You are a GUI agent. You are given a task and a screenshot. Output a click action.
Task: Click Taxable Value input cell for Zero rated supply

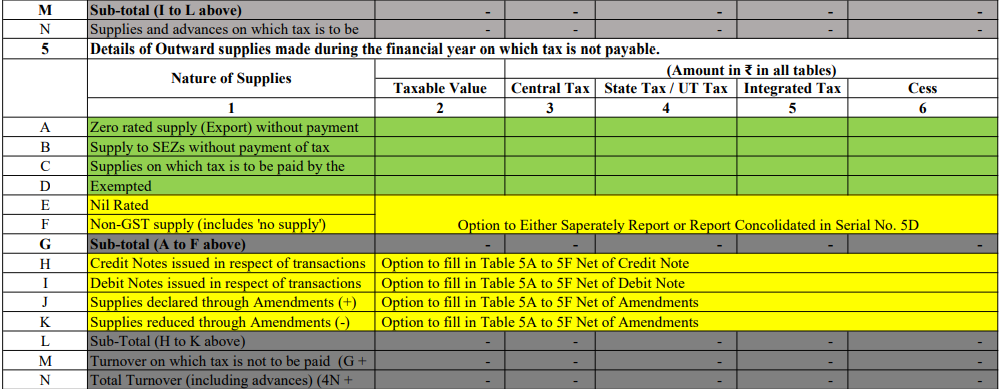440,127
